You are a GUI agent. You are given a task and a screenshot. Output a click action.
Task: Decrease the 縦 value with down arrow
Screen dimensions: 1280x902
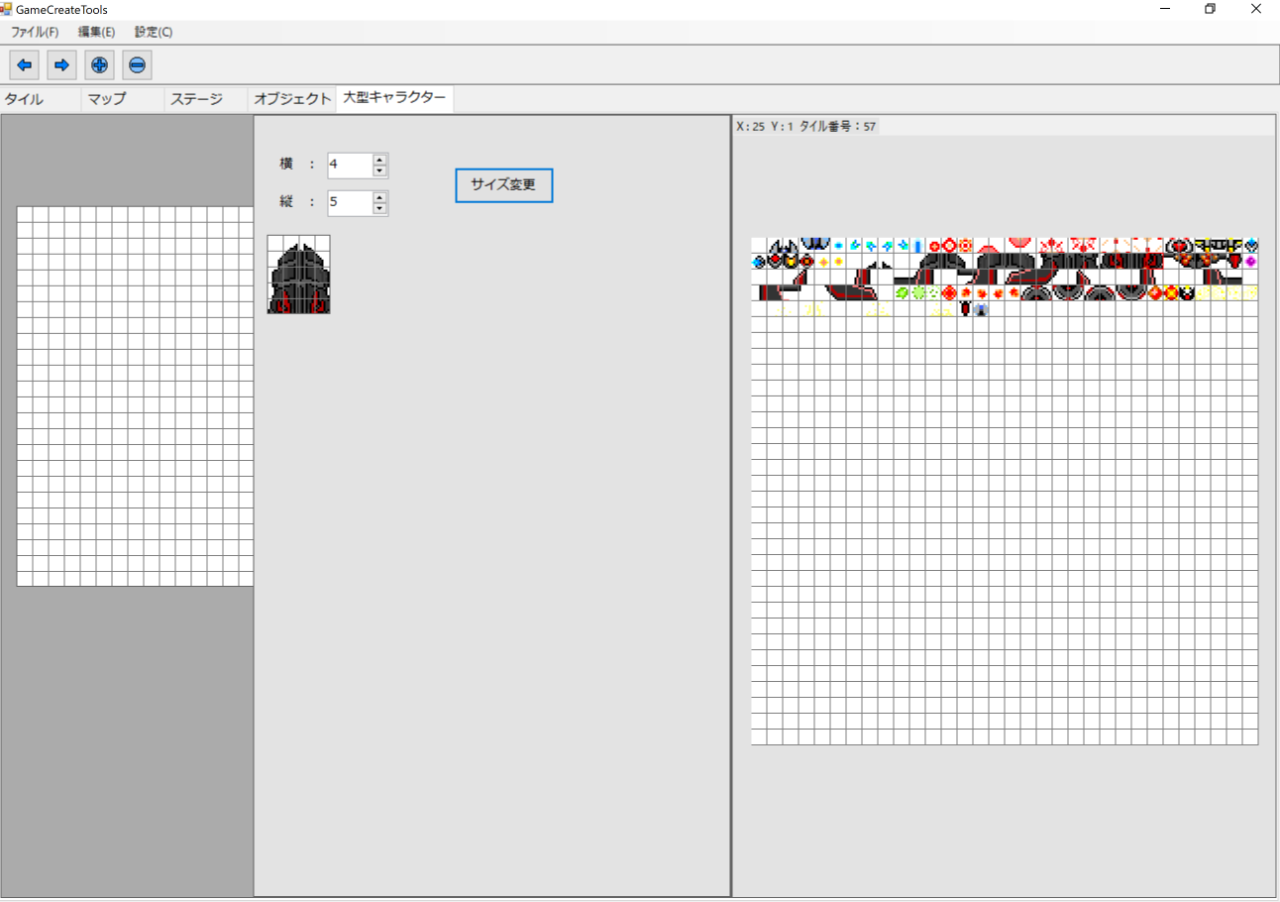(380, 209)
